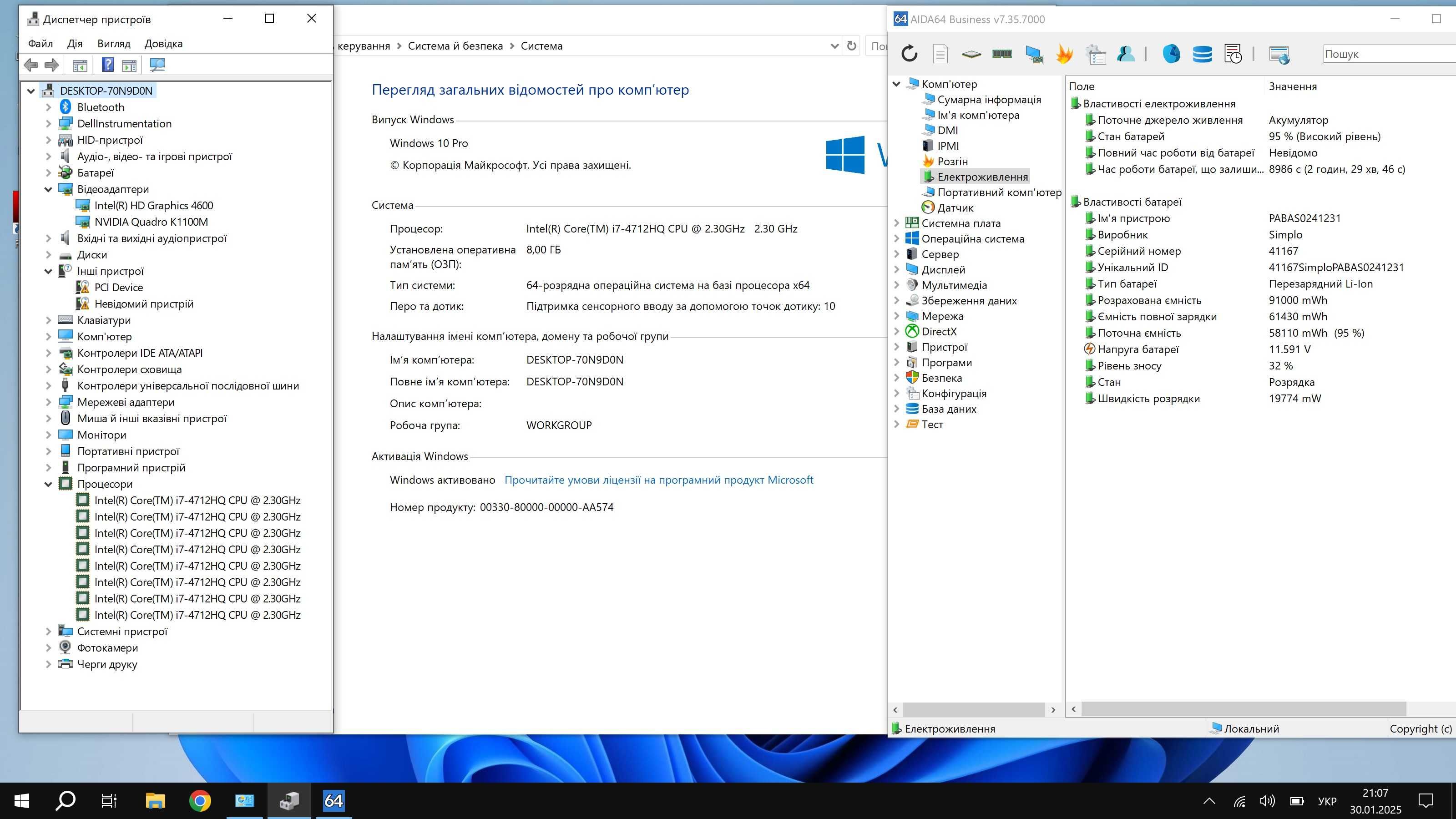Open the Дія menu in Device Manager
The height and width of the screenshot is (819, 1456).
(75, 44)
